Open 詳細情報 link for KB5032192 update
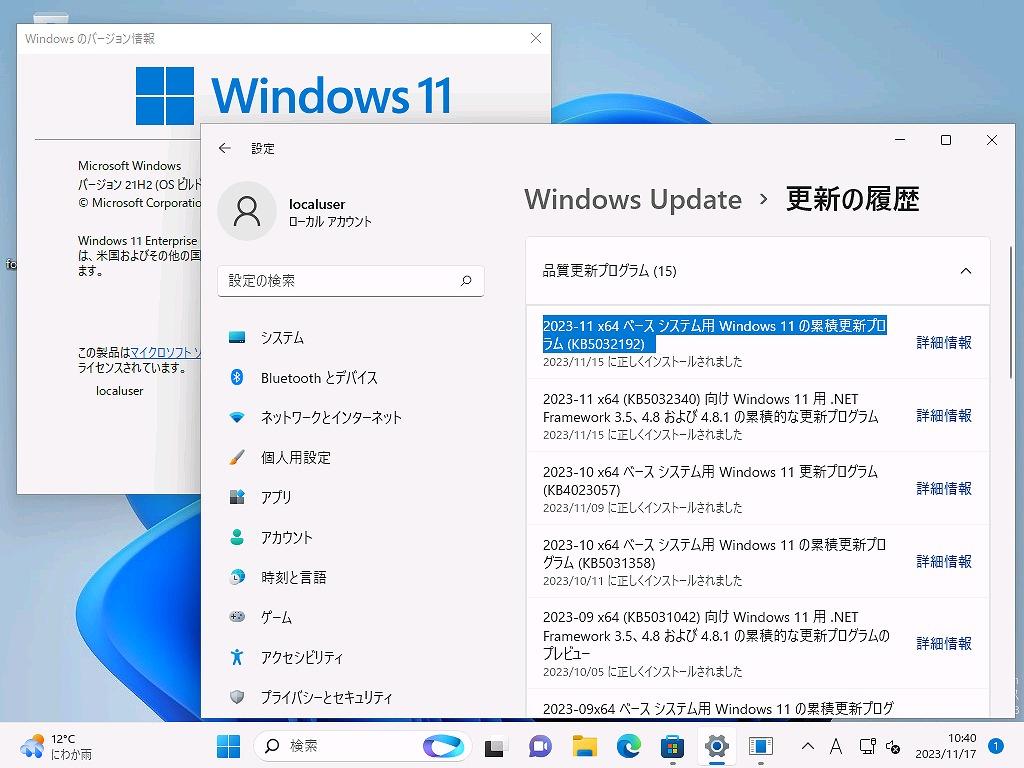The width and height of the screenshot is (1024, 768). pos(944,342)
